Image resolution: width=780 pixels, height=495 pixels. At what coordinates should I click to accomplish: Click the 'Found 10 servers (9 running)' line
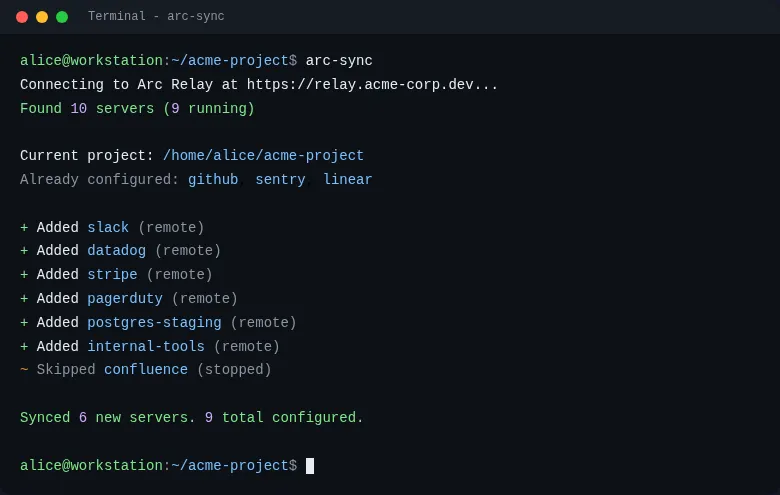pyautogui.click(x=137, y=108)
